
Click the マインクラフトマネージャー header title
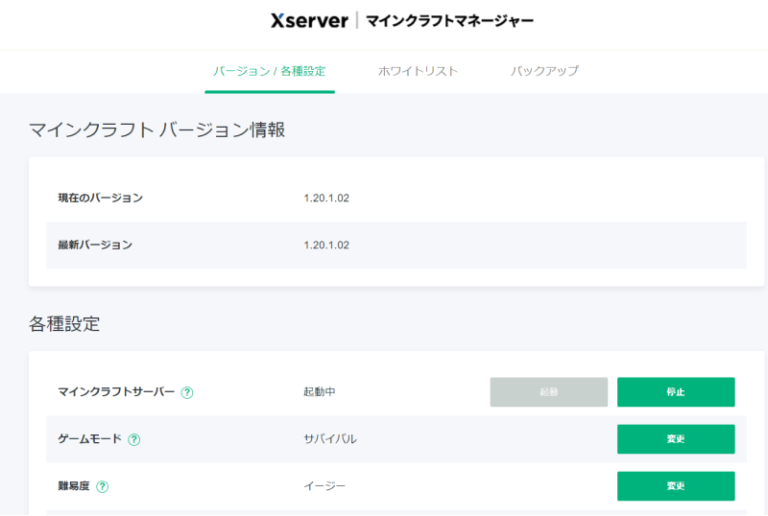coord(449,20)
